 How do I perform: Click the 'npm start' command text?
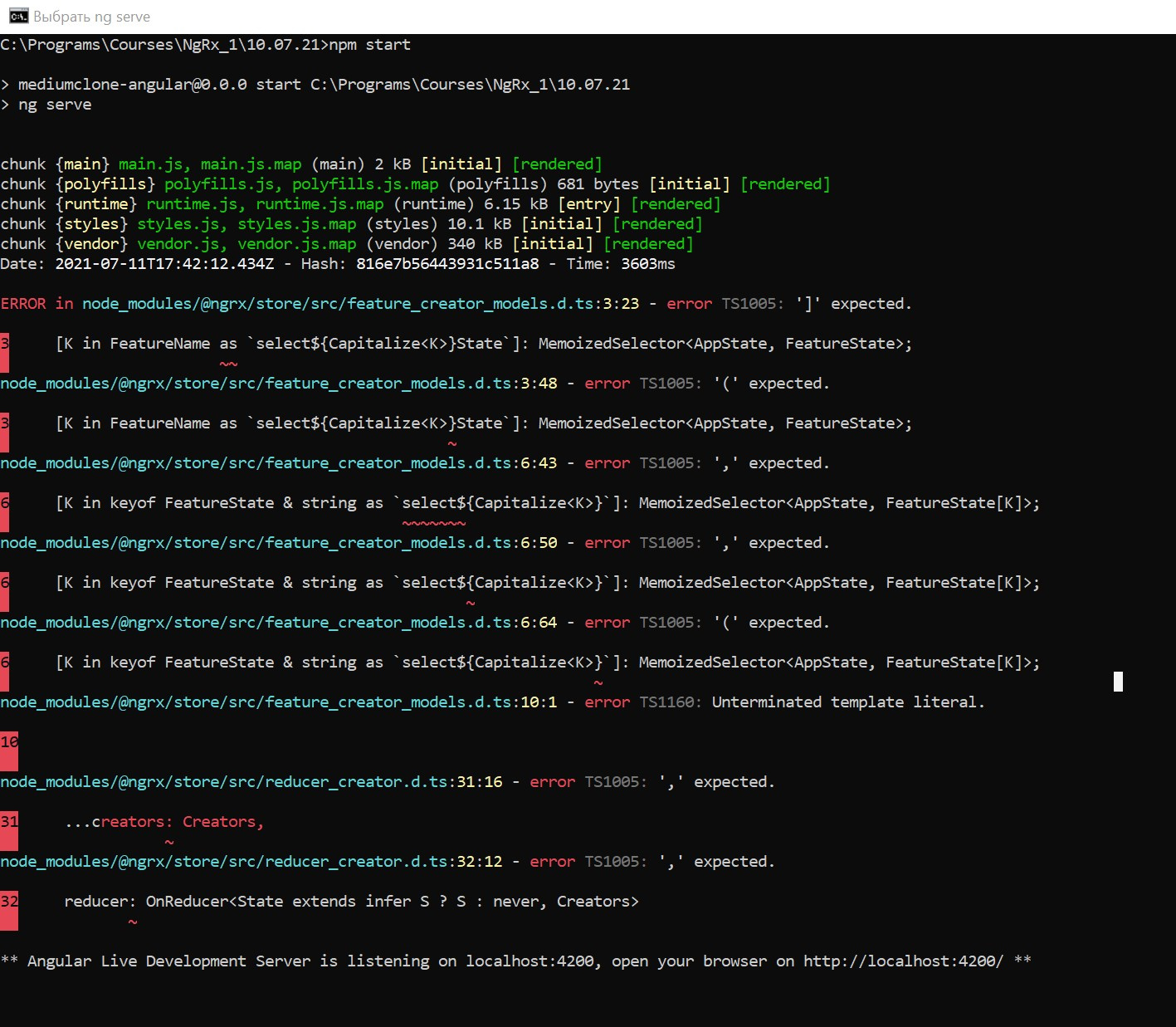(x=370, y=45)
